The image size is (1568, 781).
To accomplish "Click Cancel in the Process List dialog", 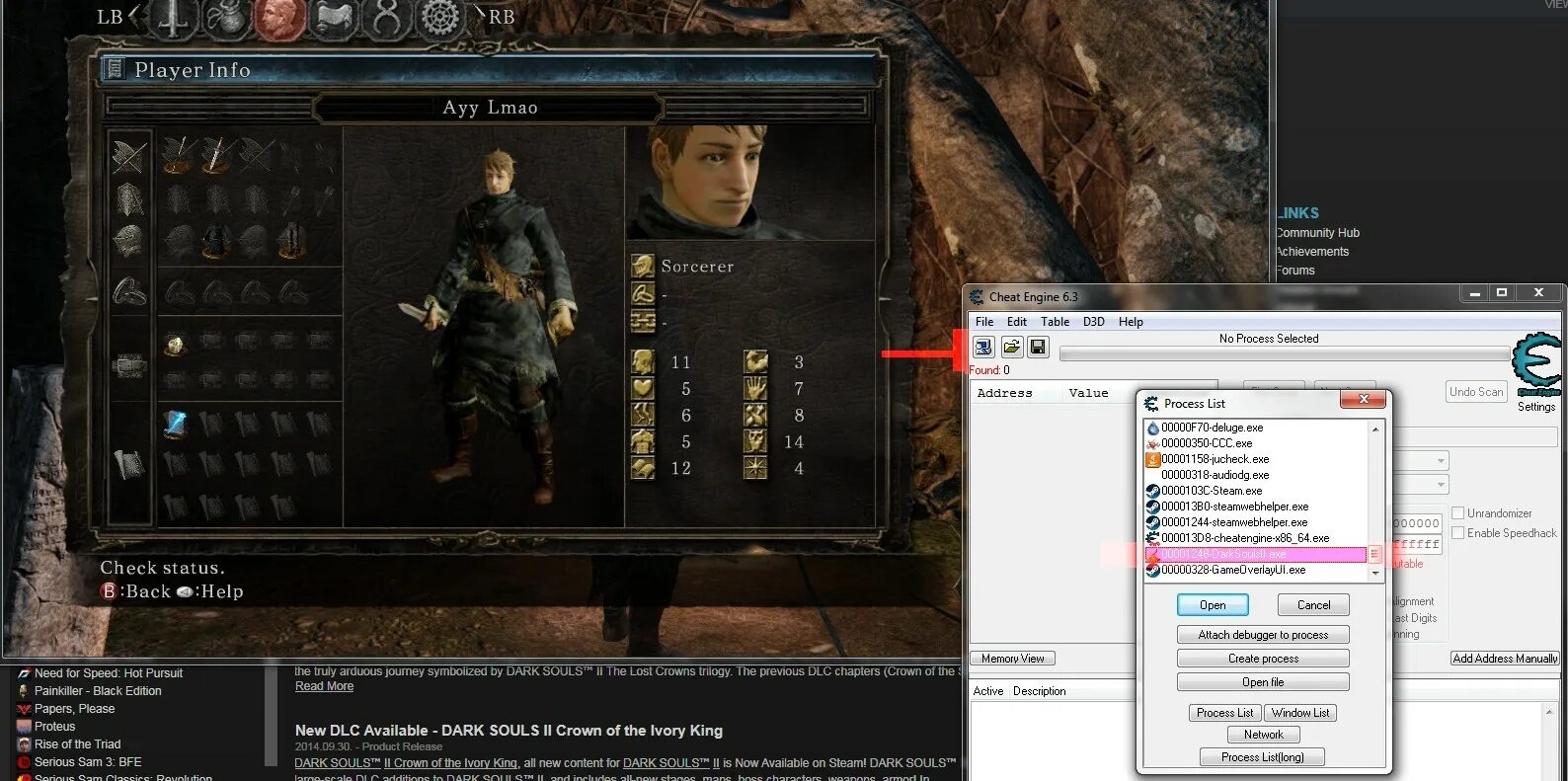I will 1313,605.
